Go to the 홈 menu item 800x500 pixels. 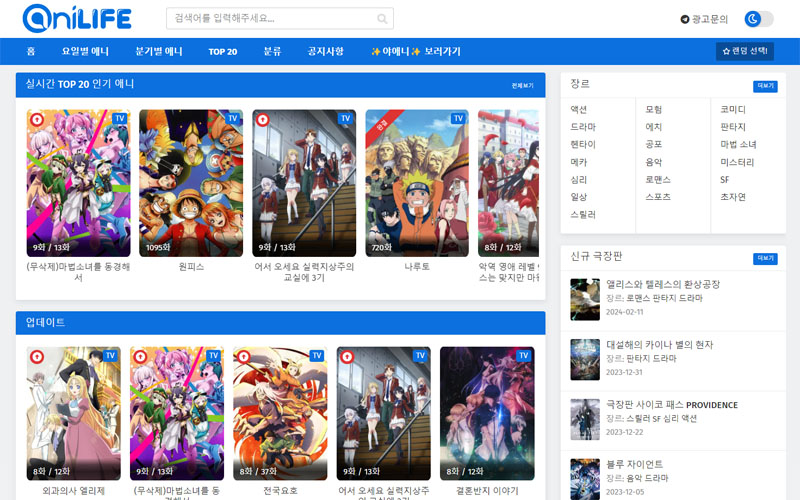tap(31, 51)
